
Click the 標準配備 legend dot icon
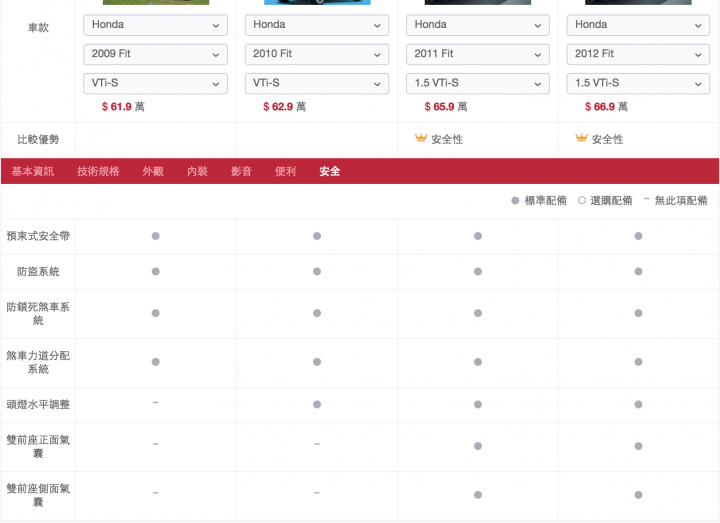(515, 201)
